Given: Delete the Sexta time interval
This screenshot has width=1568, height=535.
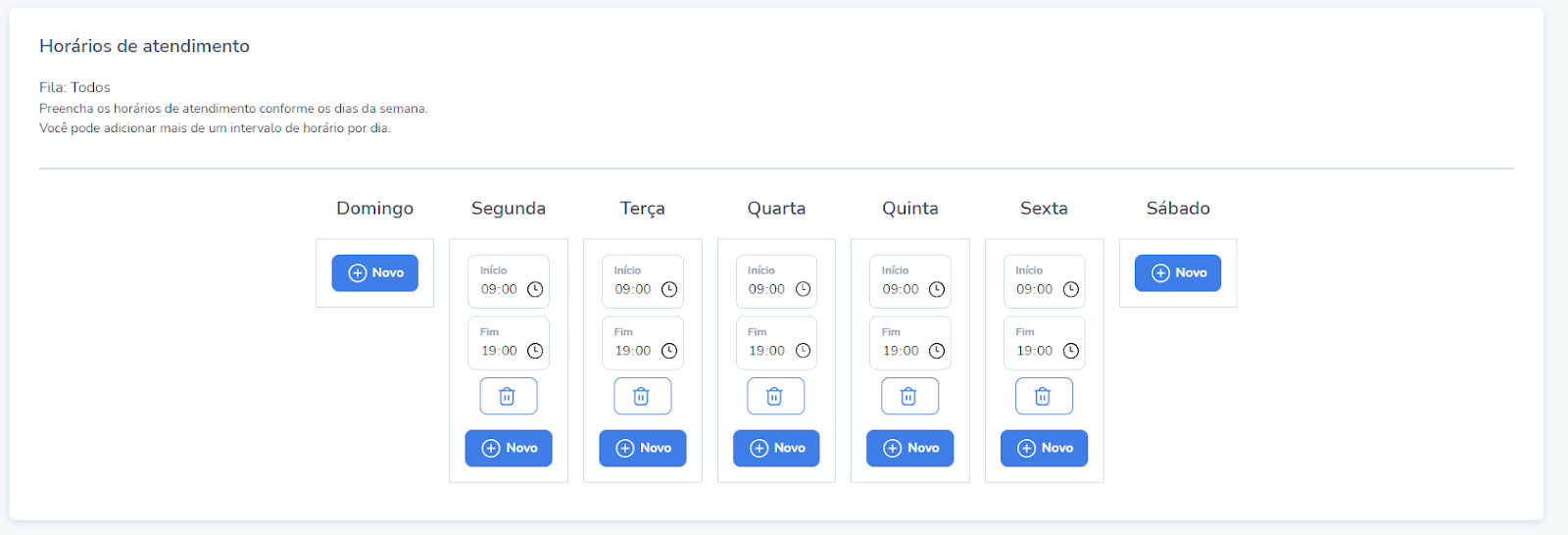Looking at the screenshot, I should 1044,396.
